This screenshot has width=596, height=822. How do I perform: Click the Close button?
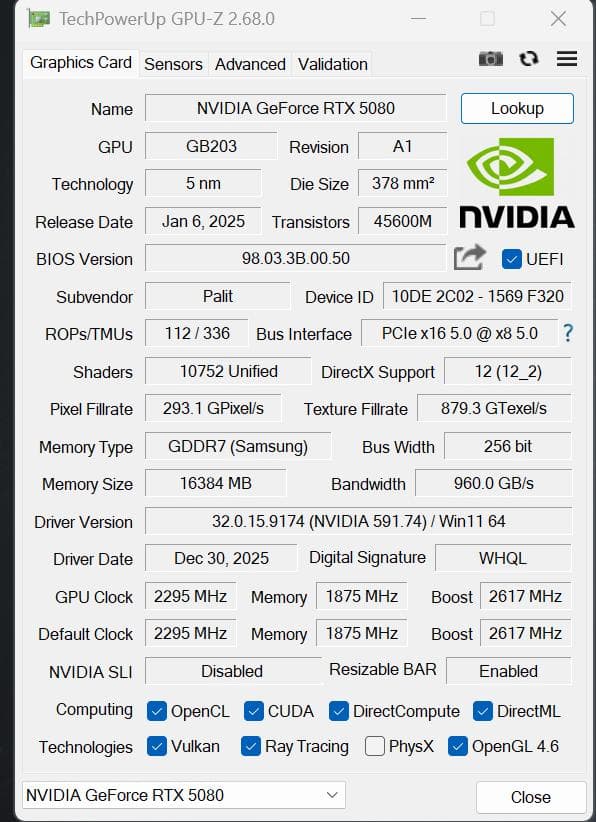click(x=531, y=797)
